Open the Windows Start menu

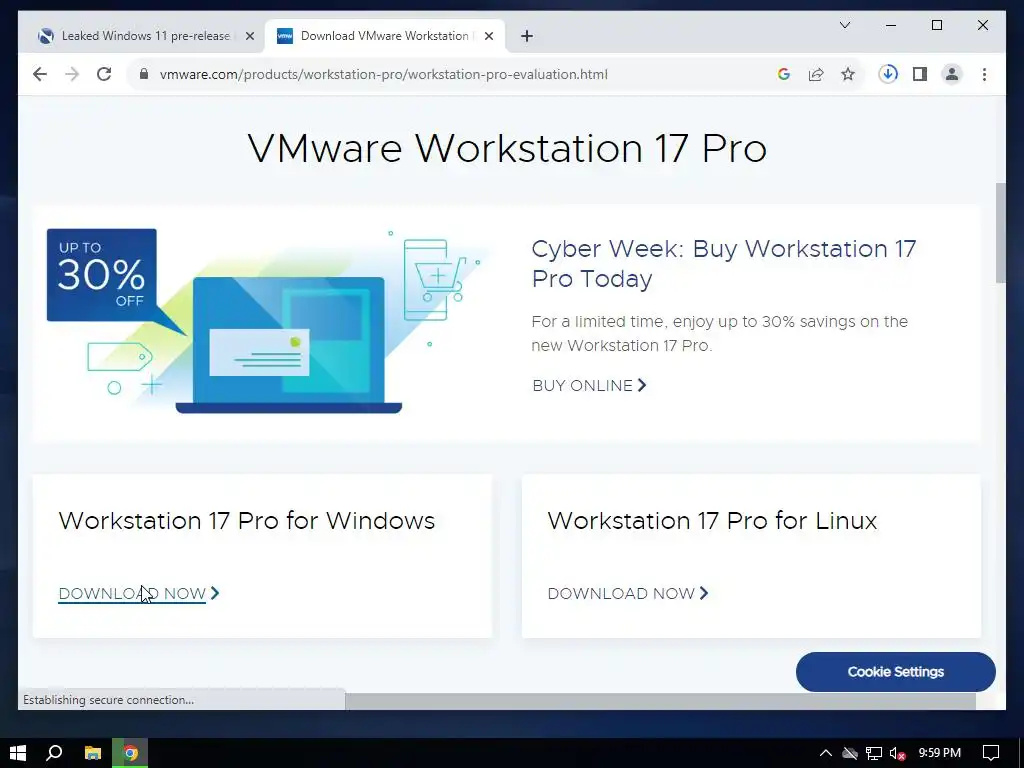click(x=18, y=753)
